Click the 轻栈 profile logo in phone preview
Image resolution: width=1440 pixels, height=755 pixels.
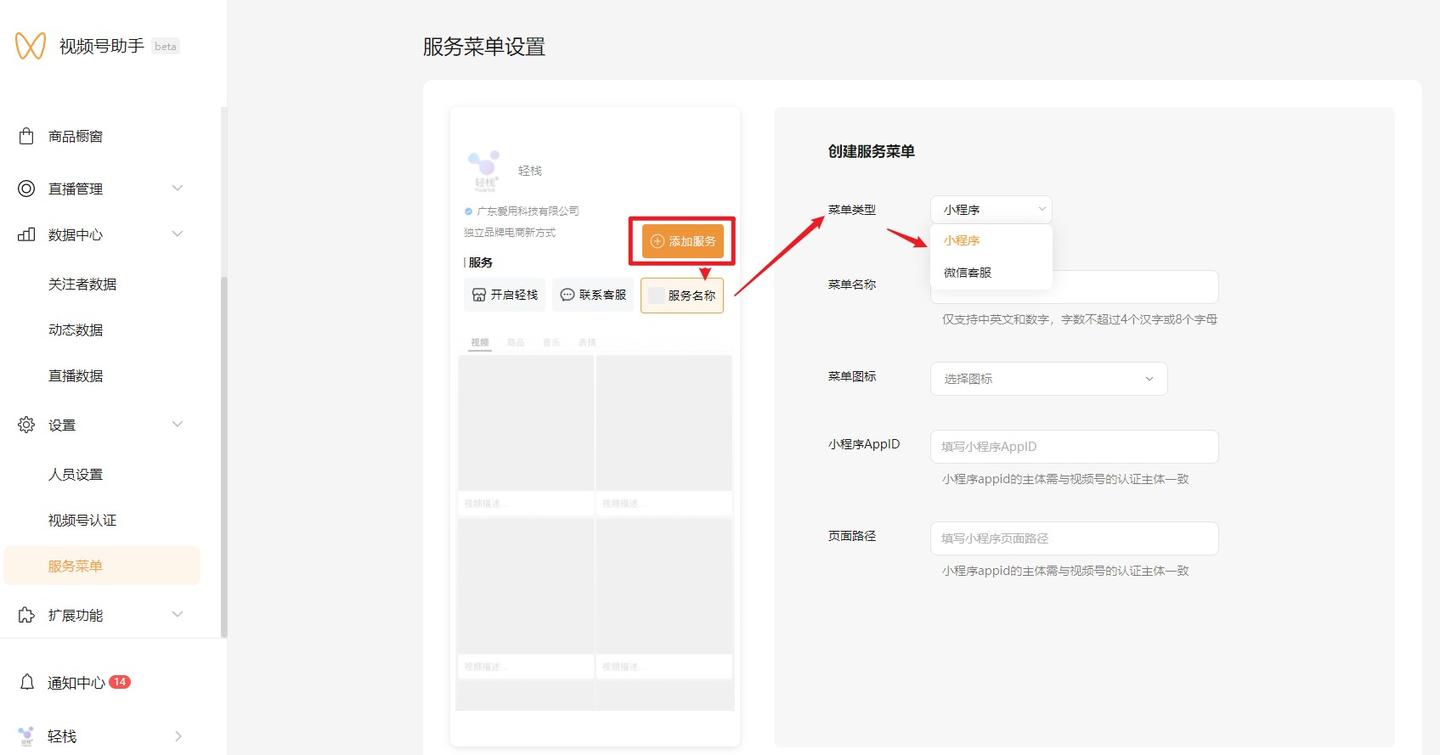[485, 170]
